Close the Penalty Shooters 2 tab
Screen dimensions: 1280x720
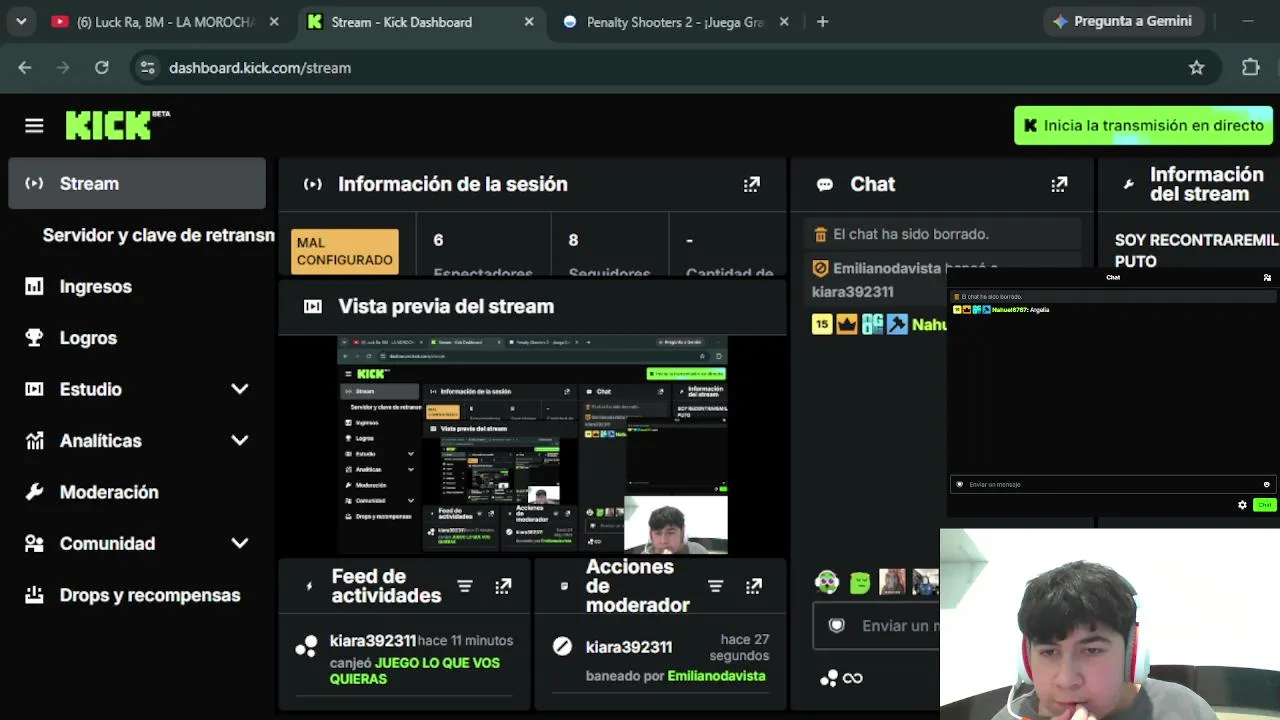click(x=784, y=22)
